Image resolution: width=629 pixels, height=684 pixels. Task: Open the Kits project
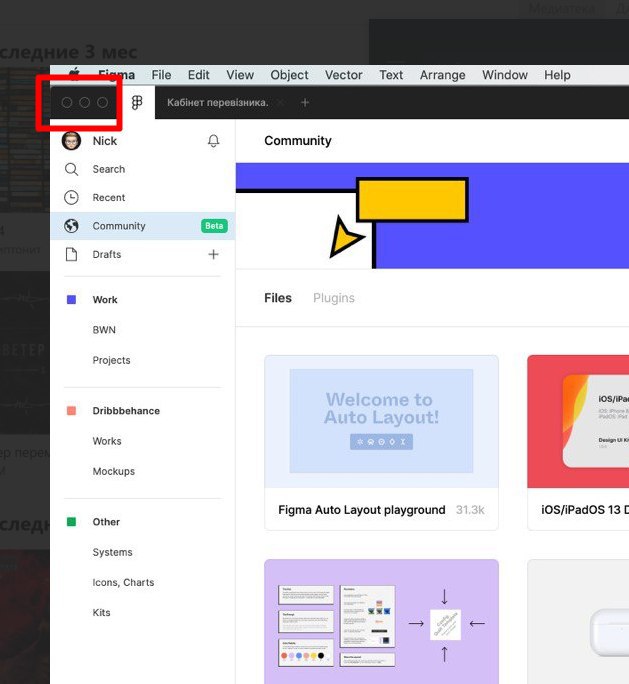click(x=101, y=612)
